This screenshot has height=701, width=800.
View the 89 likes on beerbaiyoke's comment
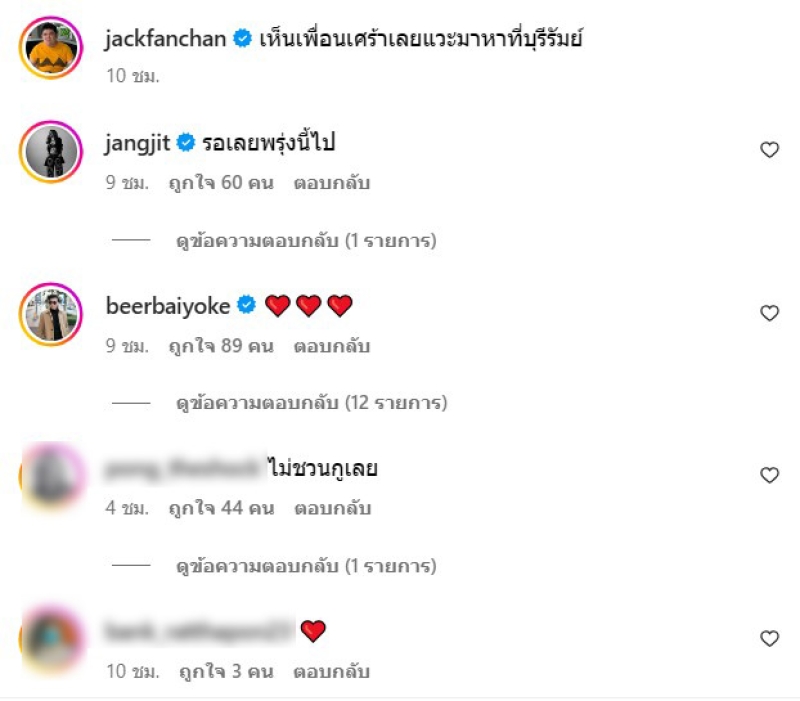coord(221,346)
